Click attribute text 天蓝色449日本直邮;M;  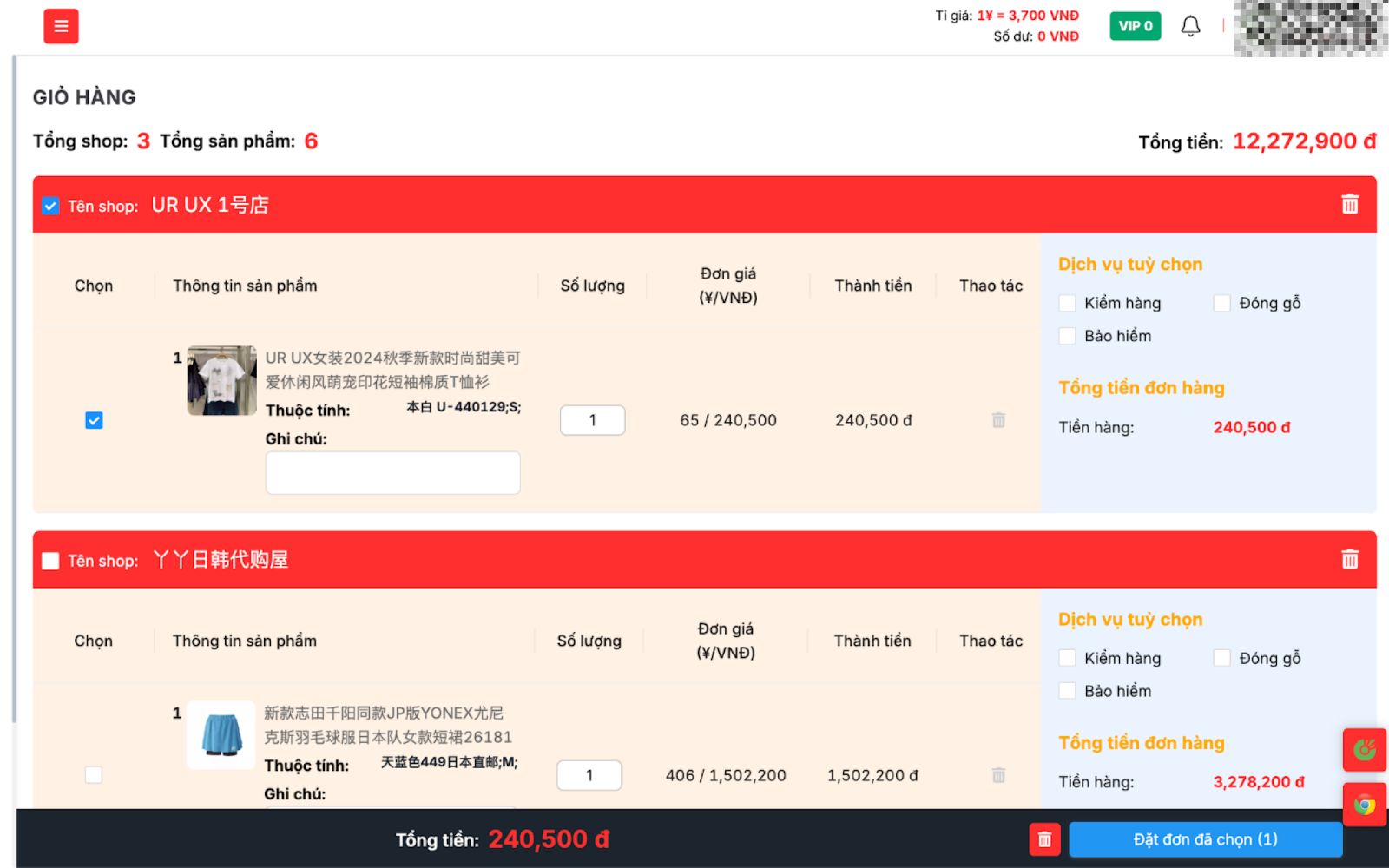(x=449, y=762)
